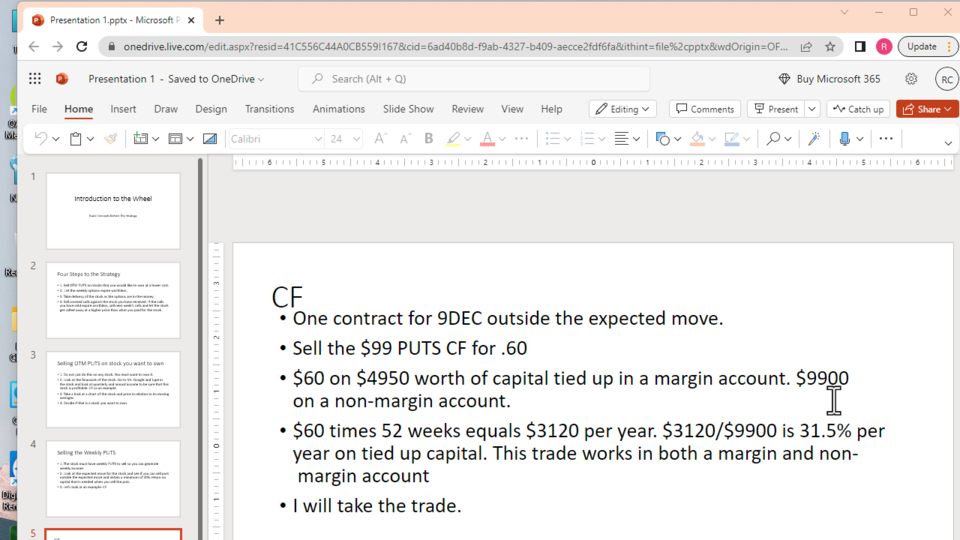Increase font size with larger A icon
Image resolution: width=960 pixels, height=540 pixels.
[x=380, y=139]
